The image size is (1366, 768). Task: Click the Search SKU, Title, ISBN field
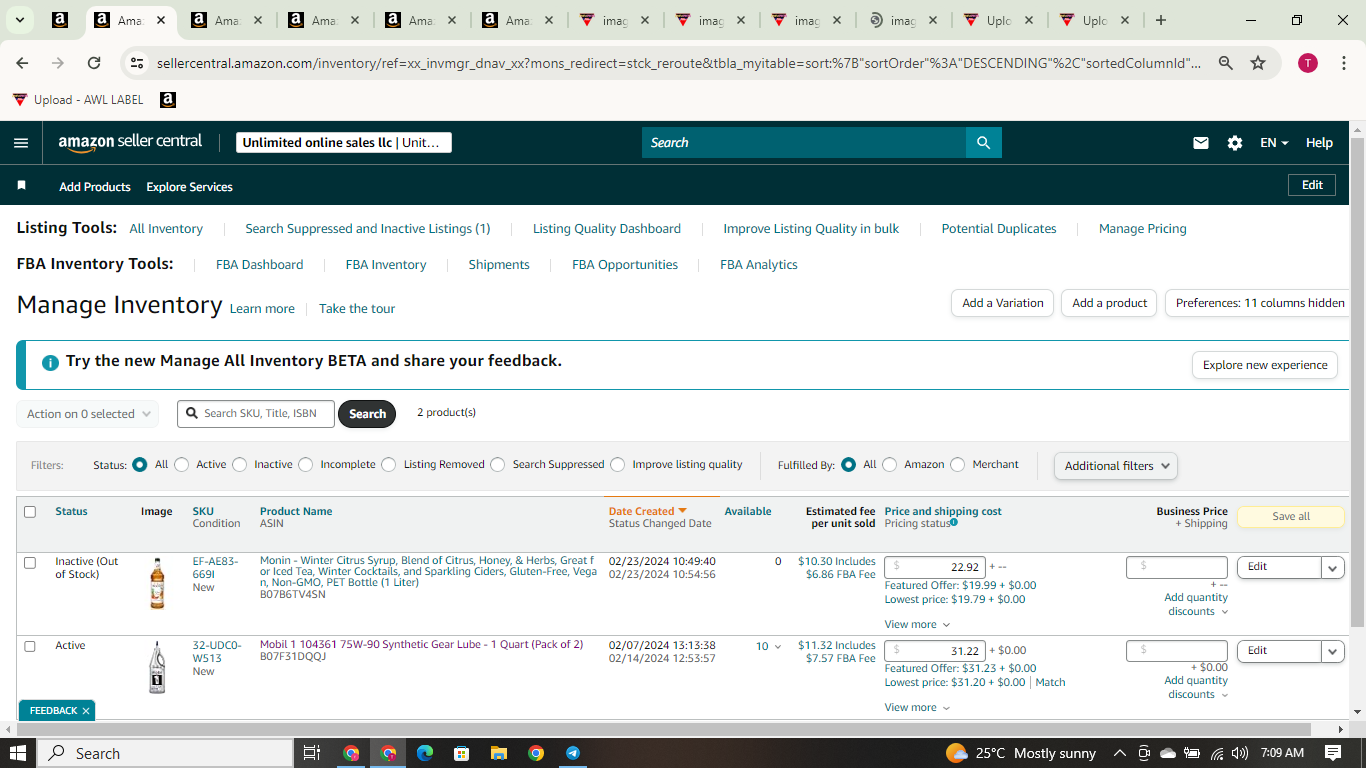click(x=256, y=414)
